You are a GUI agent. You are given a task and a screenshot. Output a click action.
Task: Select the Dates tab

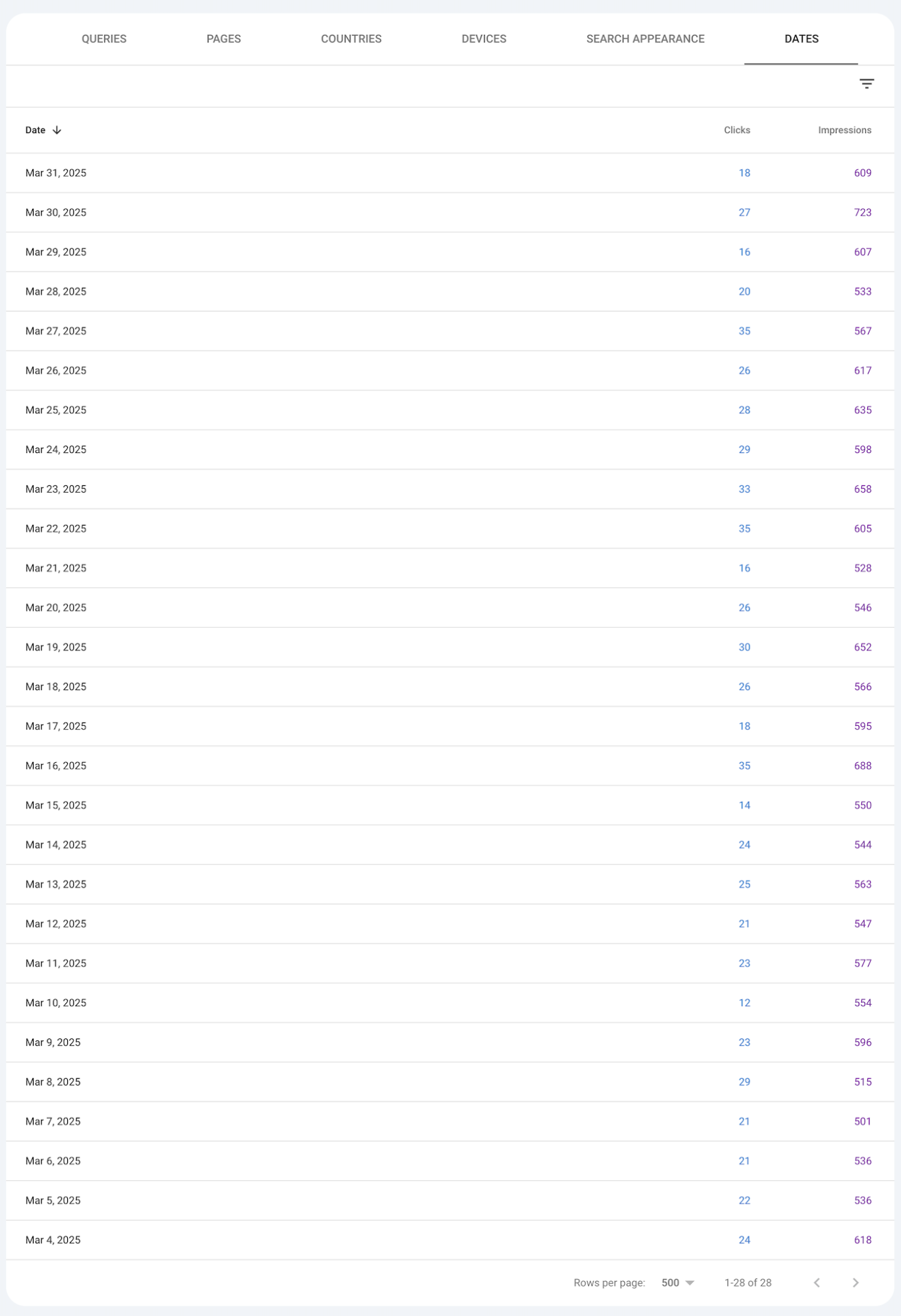coord(801,39)
